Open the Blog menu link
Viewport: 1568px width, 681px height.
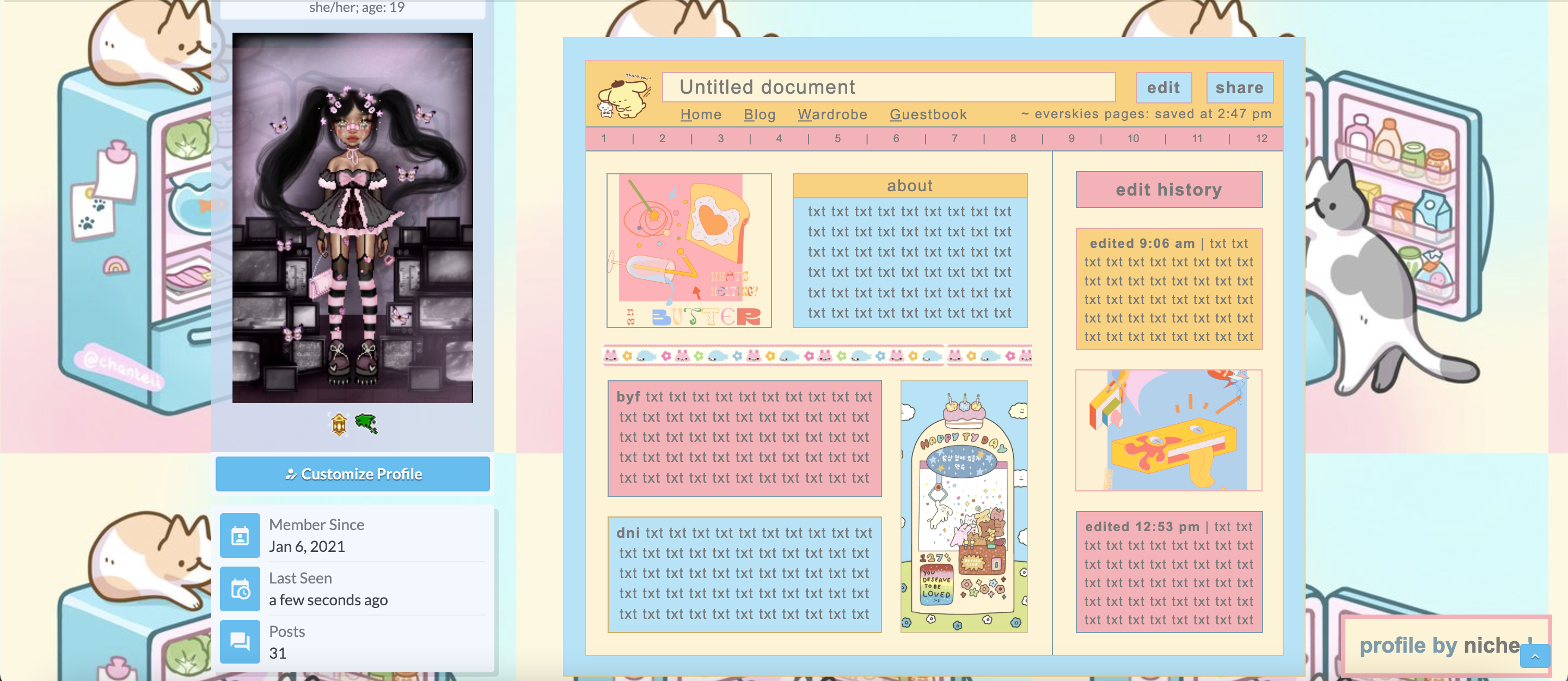pyautogui.click(x=759, y=114)
